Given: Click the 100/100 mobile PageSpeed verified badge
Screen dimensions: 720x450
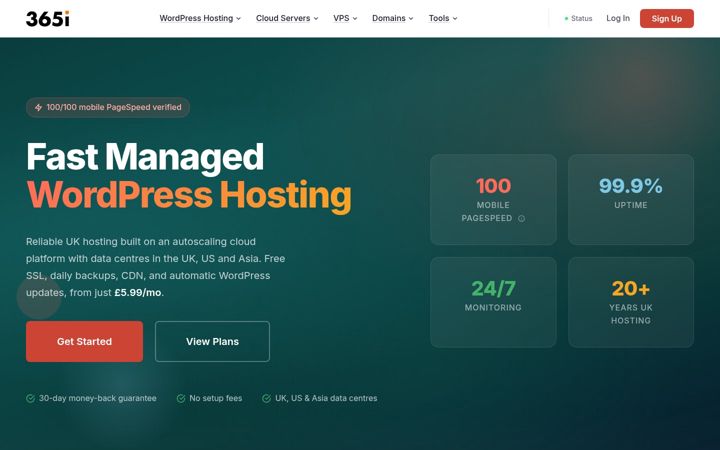Looking at the screenshot, I should point(108,107).
